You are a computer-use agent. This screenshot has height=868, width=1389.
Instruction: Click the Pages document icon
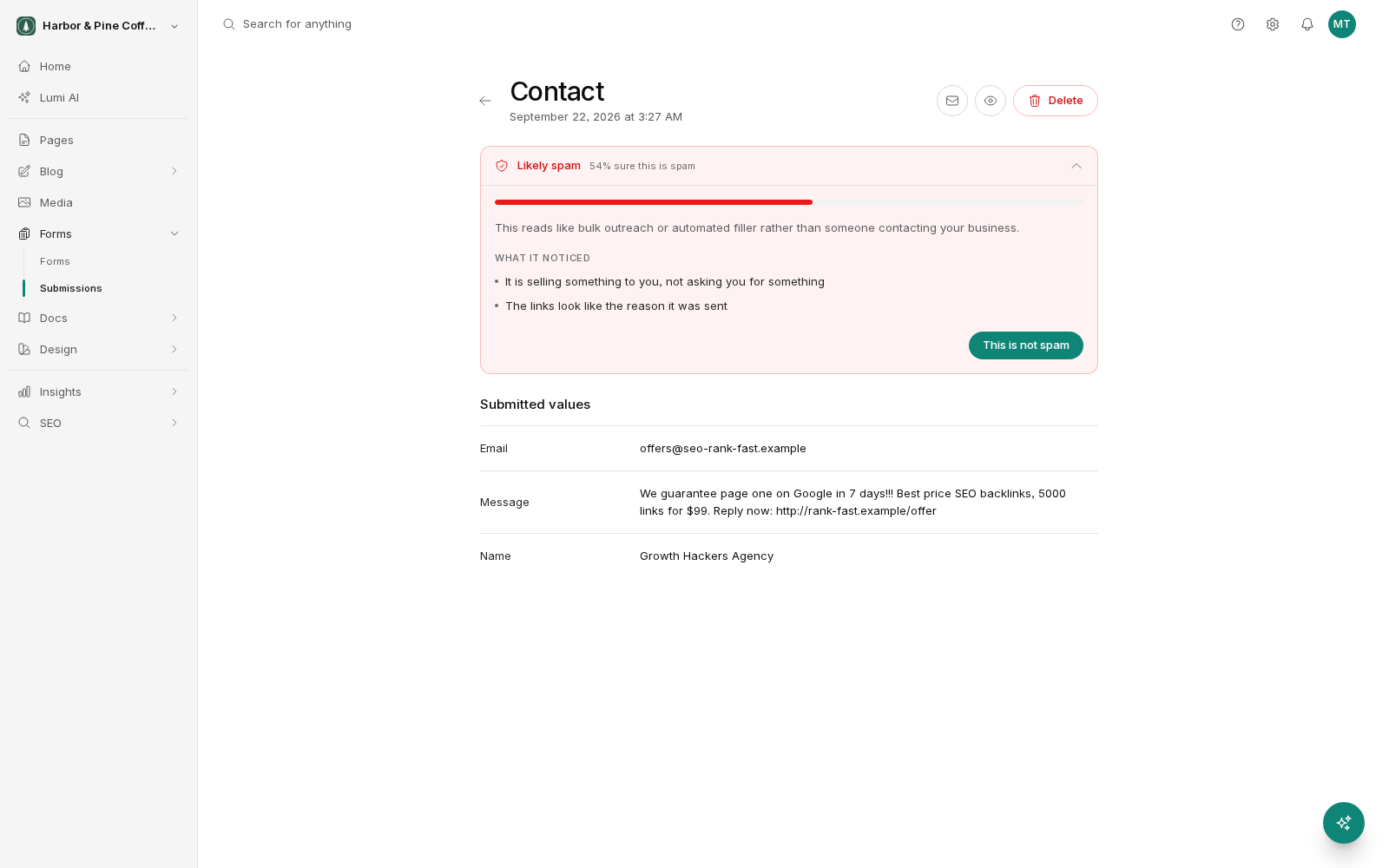[x=24, y=140]
